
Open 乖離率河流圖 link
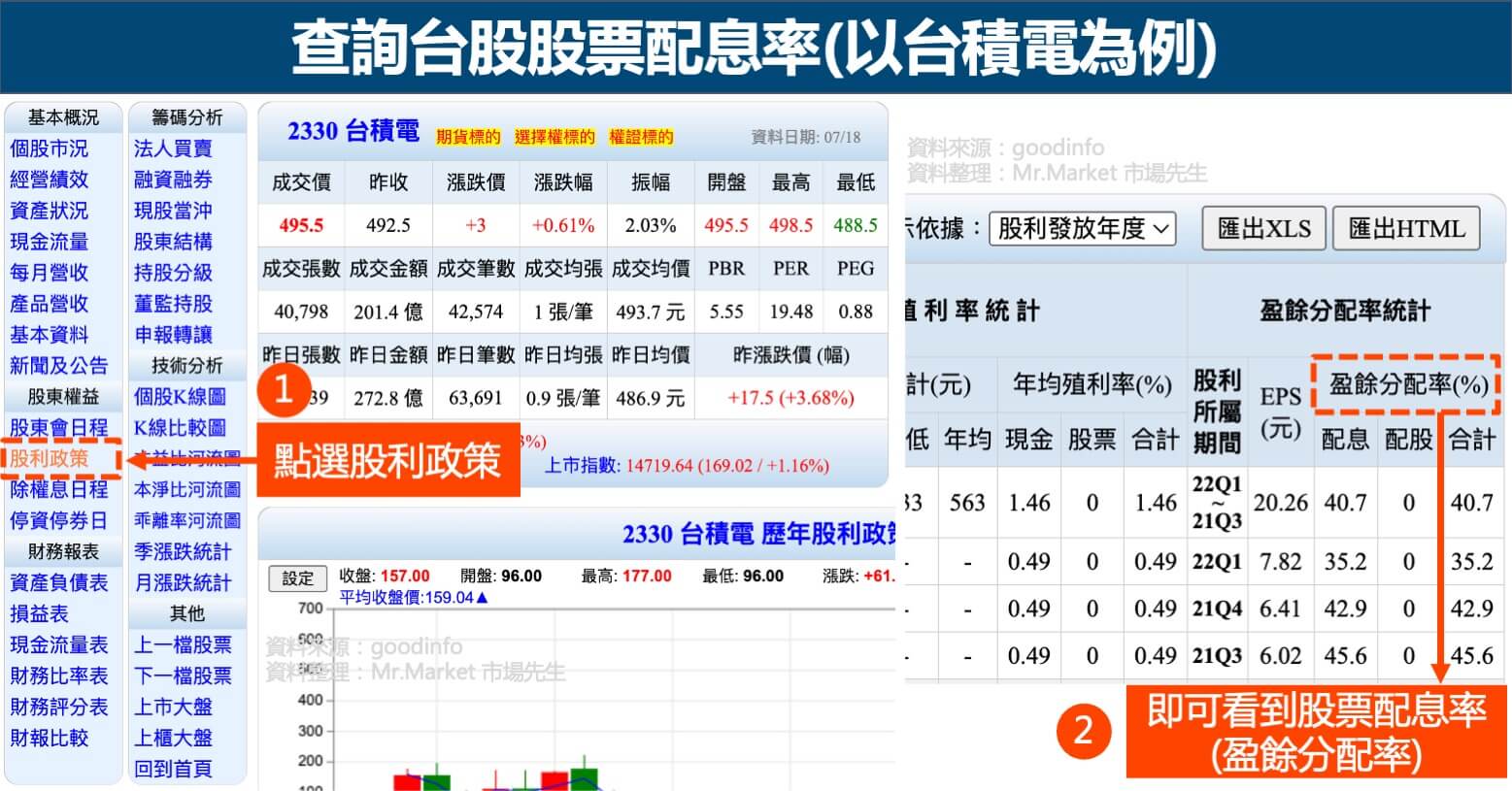tap(187, 520)
